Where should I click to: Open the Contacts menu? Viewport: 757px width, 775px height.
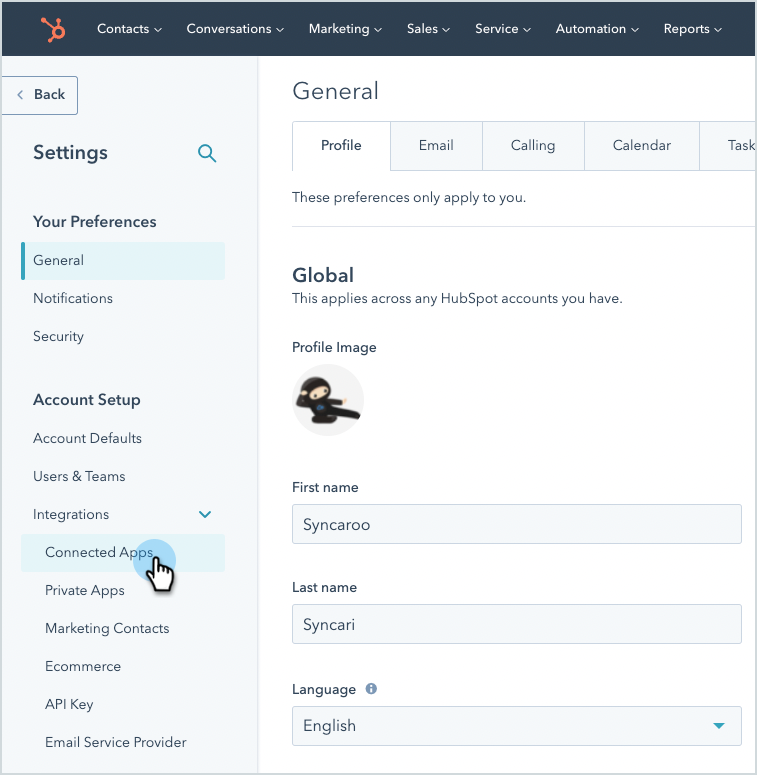tap(129, 29)
